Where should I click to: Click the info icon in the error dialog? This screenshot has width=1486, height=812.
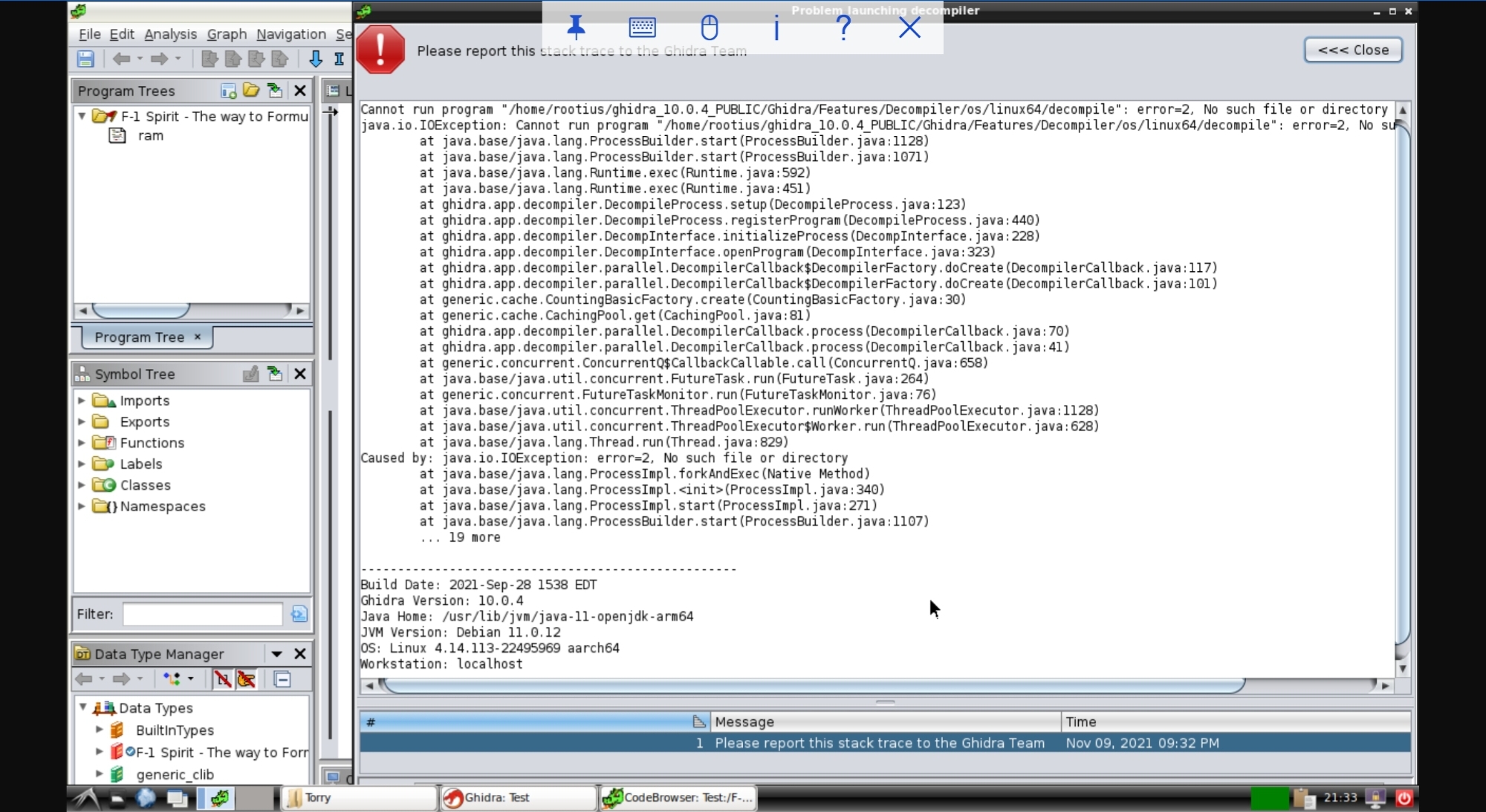coord(776,29)
